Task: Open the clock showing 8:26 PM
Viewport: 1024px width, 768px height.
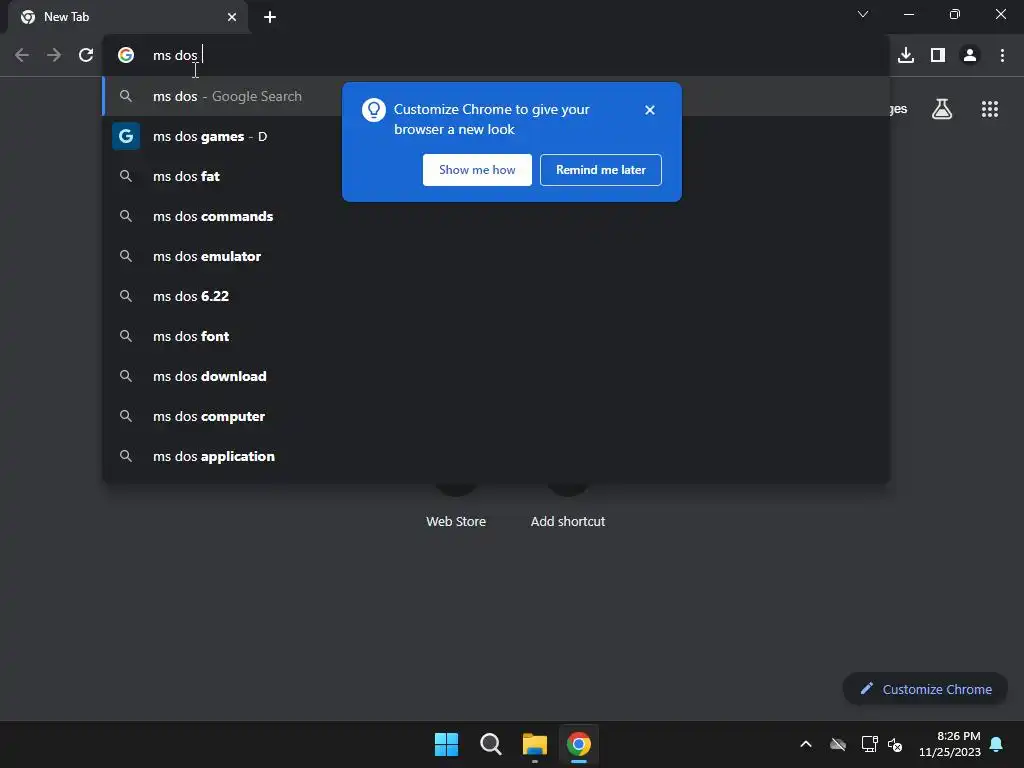Action: [950, 744]
